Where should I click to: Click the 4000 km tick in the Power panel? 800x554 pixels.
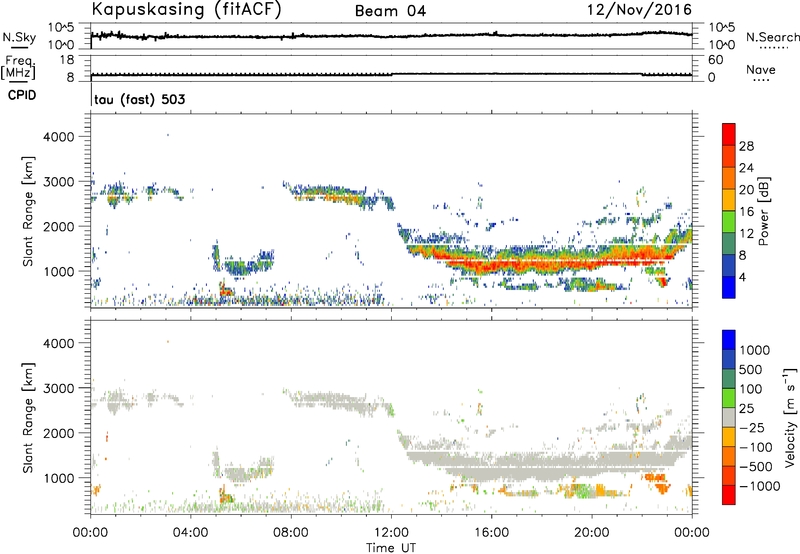click(x=58, y=137)
